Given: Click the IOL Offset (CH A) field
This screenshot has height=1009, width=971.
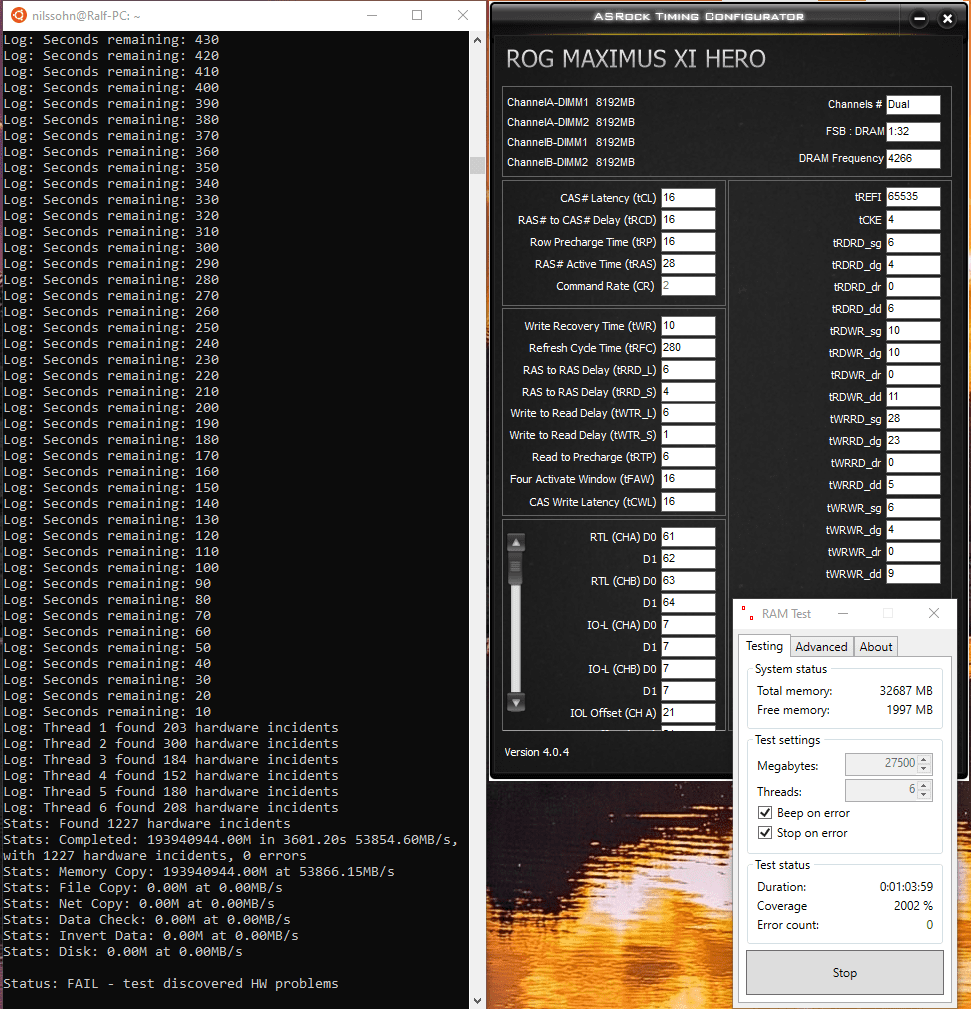Looking at the screenshot, I should tap(688, 712).
